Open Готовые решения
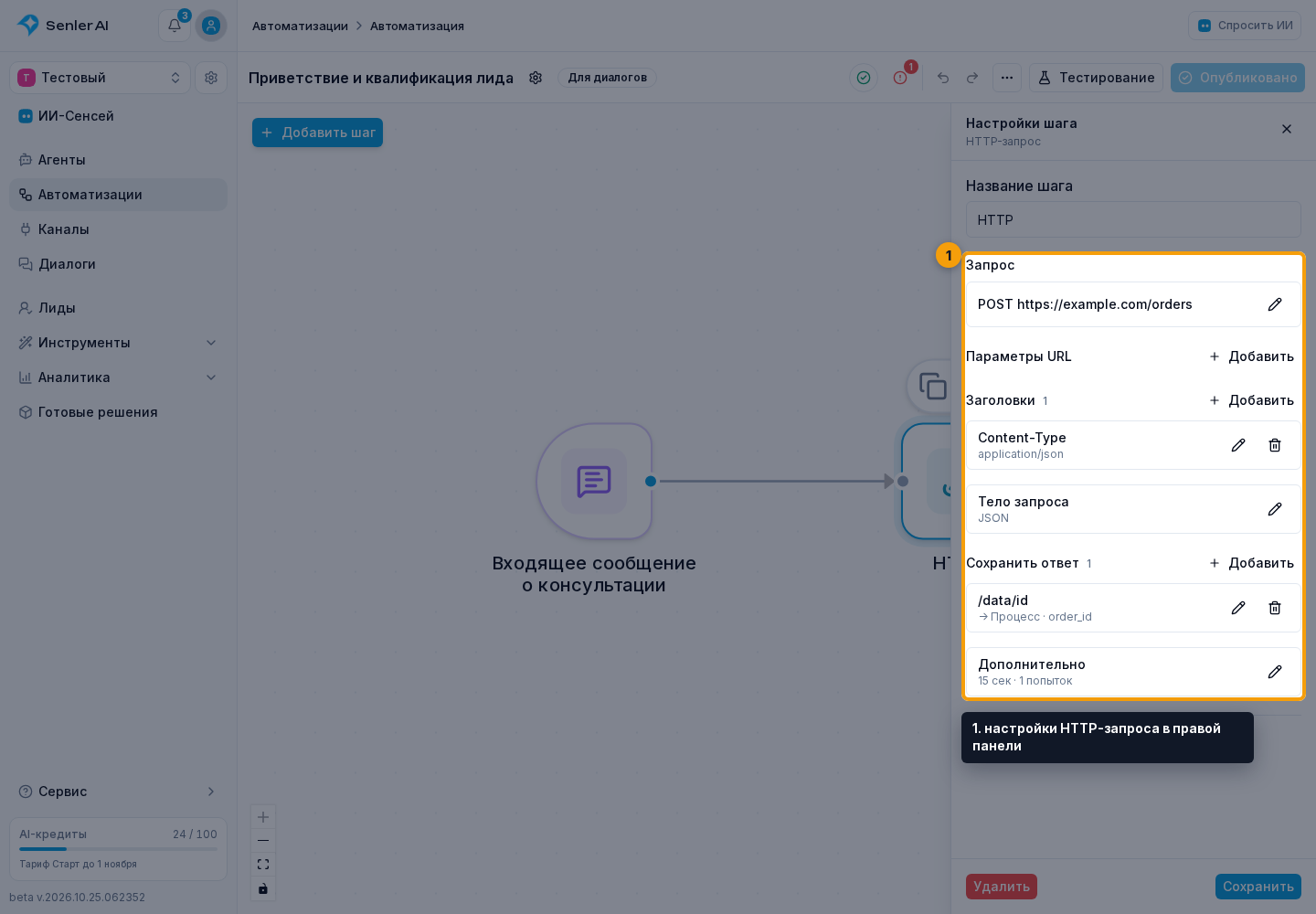The image size is (1316, 914). (119, 412)
